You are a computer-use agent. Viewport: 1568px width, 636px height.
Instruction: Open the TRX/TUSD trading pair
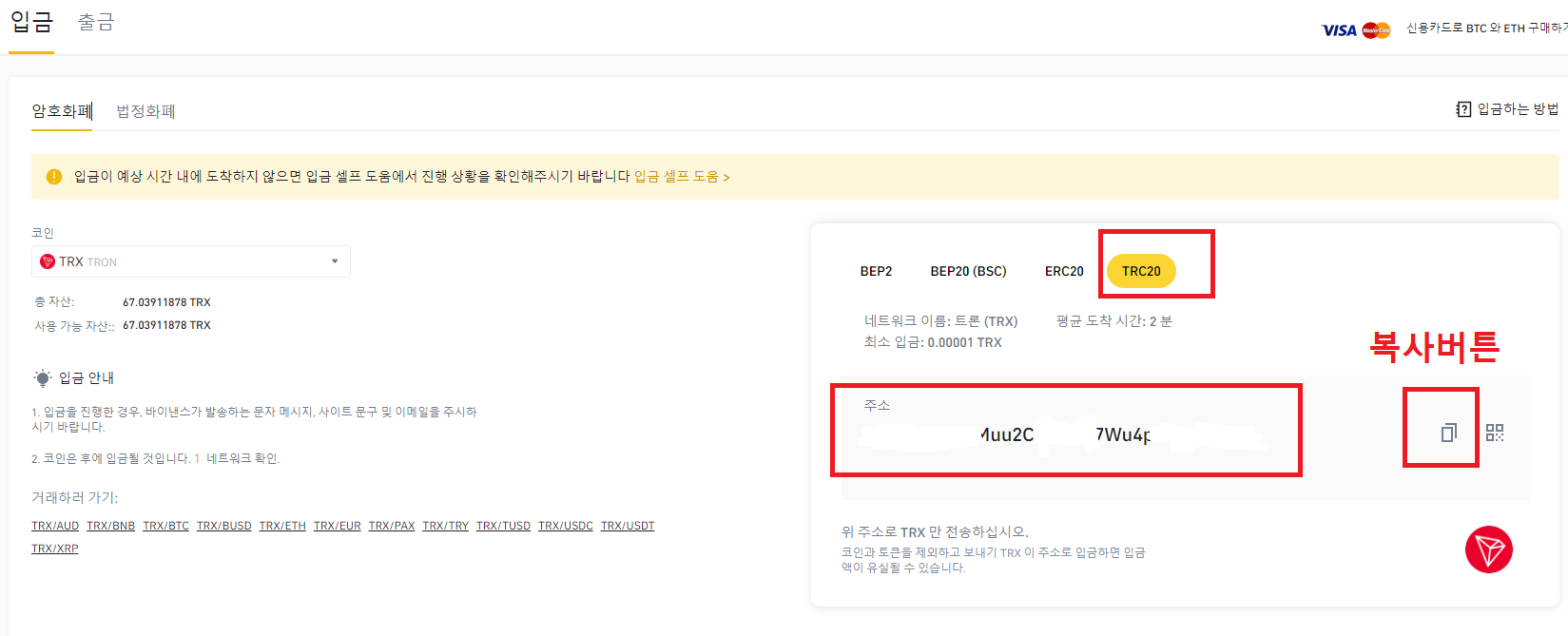tap(503, 526)
